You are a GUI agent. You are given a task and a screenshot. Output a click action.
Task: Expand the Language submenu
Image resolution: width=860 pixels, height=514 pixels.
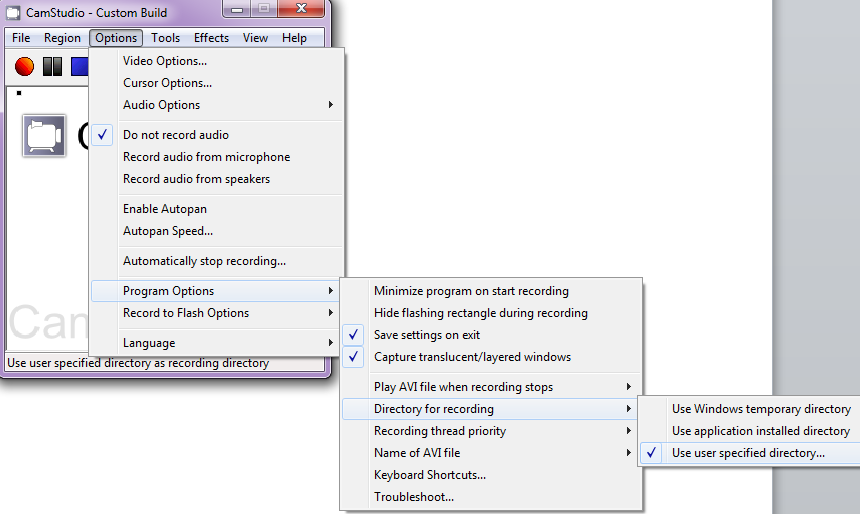point(217,343)
